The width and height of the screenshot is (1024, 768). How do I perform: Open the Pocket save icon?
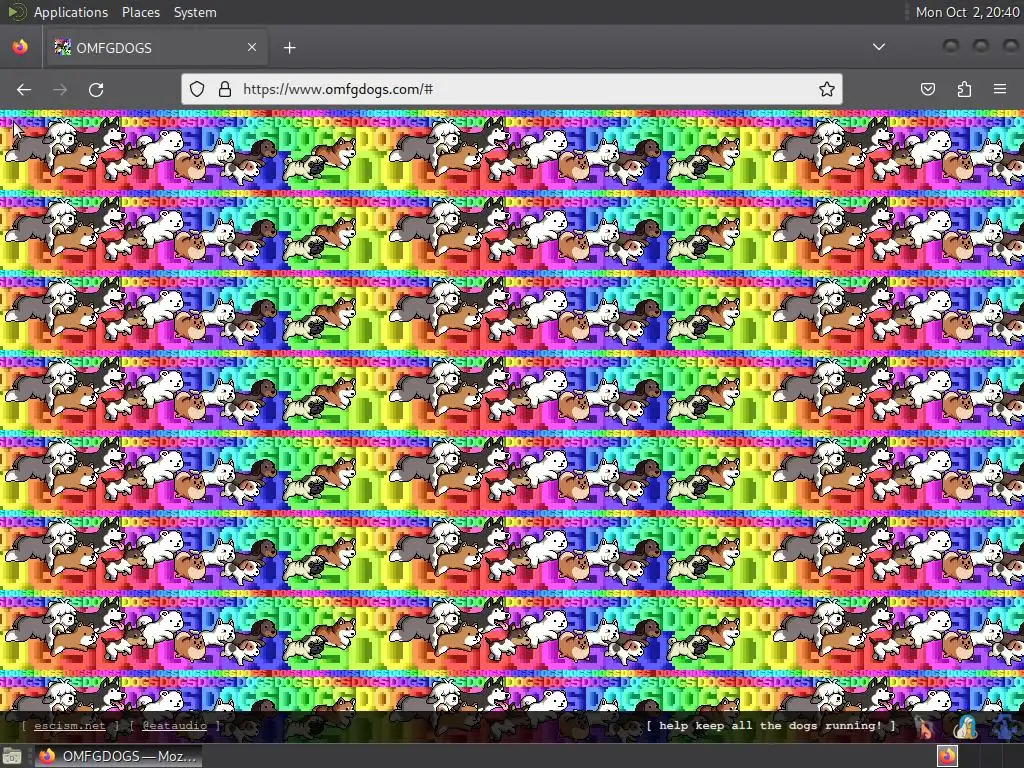point(927,89)
